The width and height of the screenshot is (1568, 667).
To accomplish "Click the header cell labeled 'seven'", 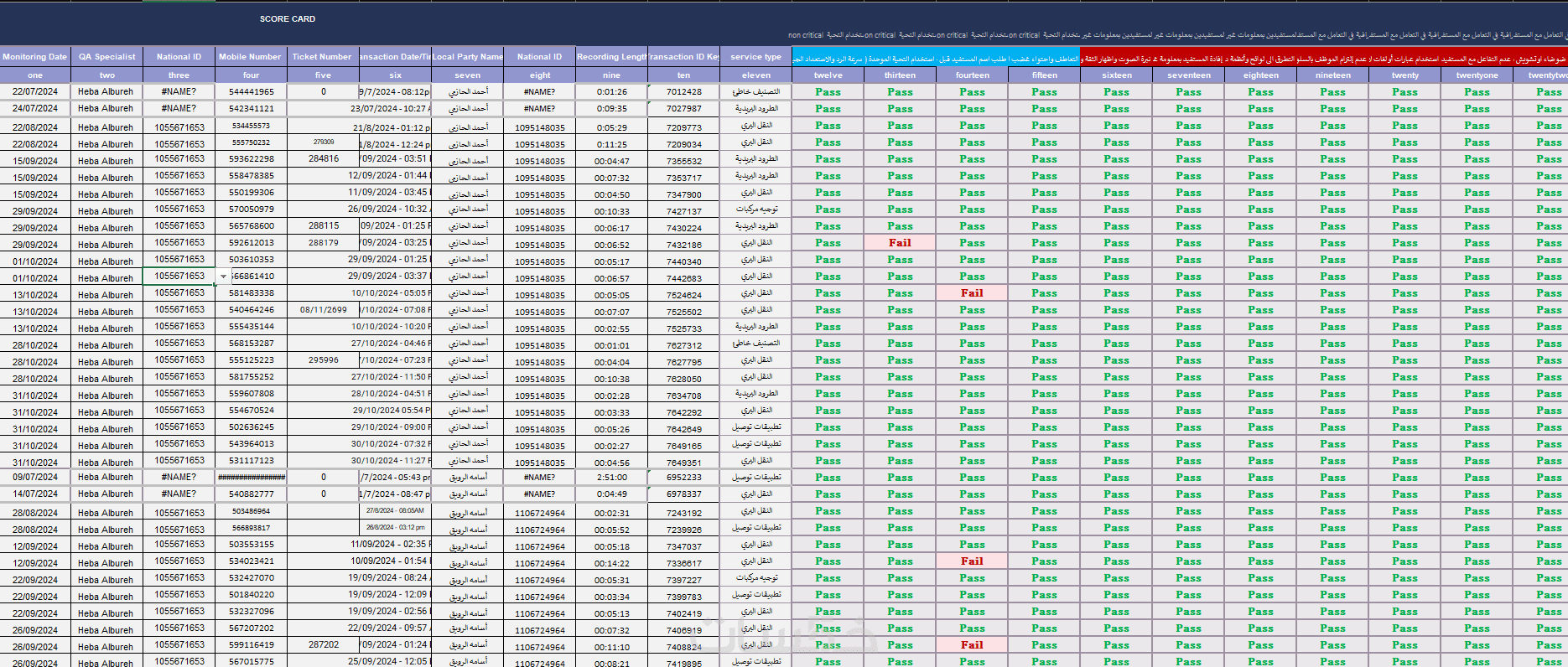I will (467, 75).
